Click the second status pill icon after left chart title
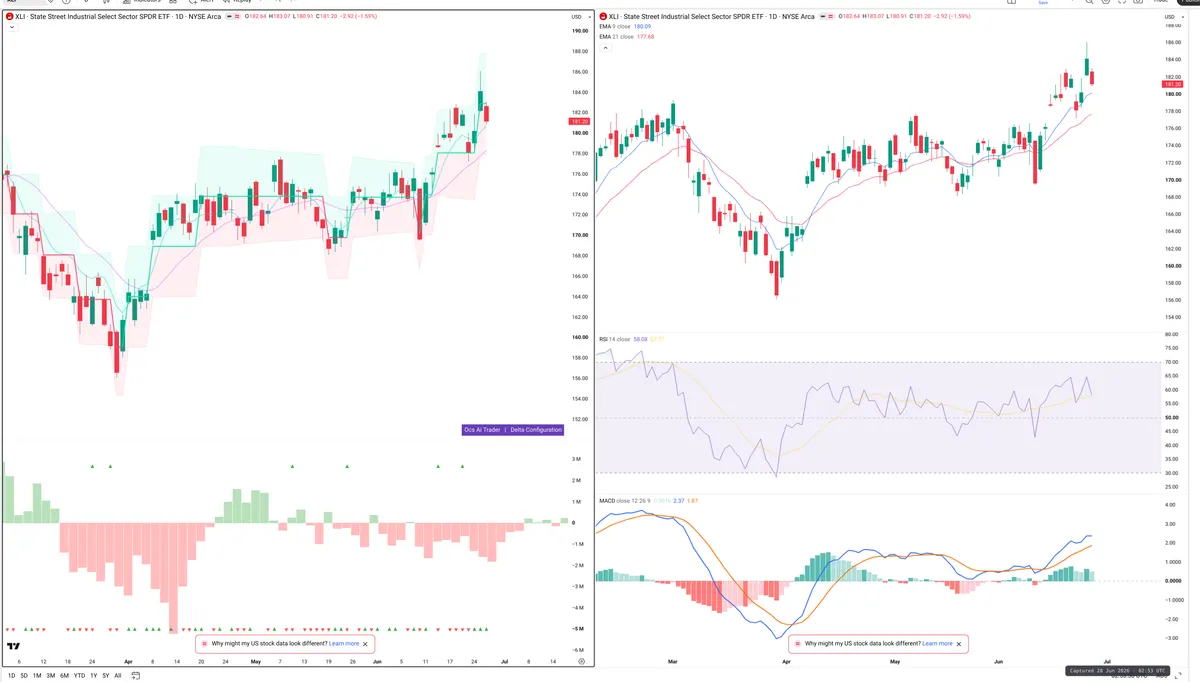The width and height of the screenshot is (1200, 682). click(238, 17)
